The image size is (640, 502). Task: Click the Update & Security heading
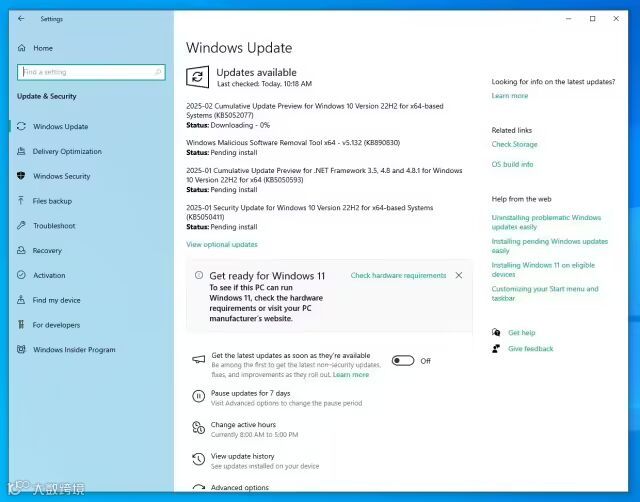click(47, 96)
